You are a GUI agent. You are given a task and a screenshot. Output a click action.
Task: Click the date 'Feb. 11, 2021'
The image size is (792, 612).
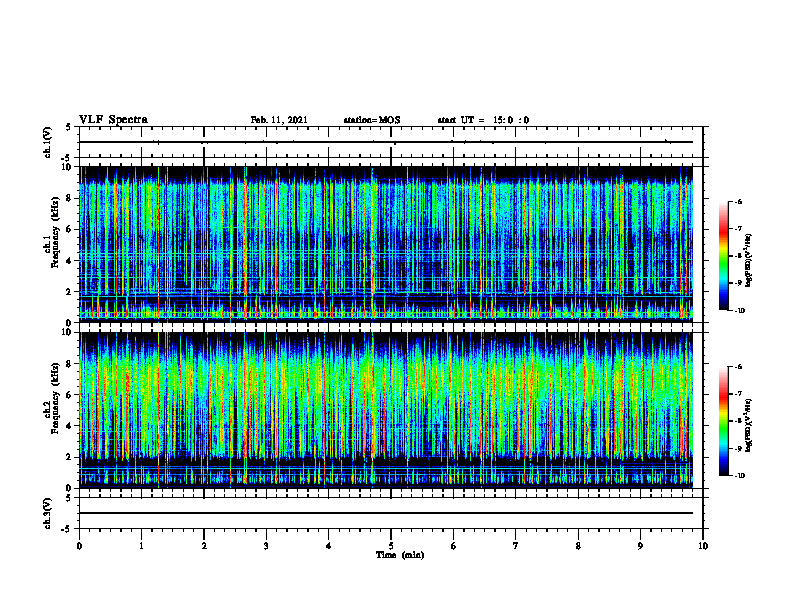click(x=279, y=120)
